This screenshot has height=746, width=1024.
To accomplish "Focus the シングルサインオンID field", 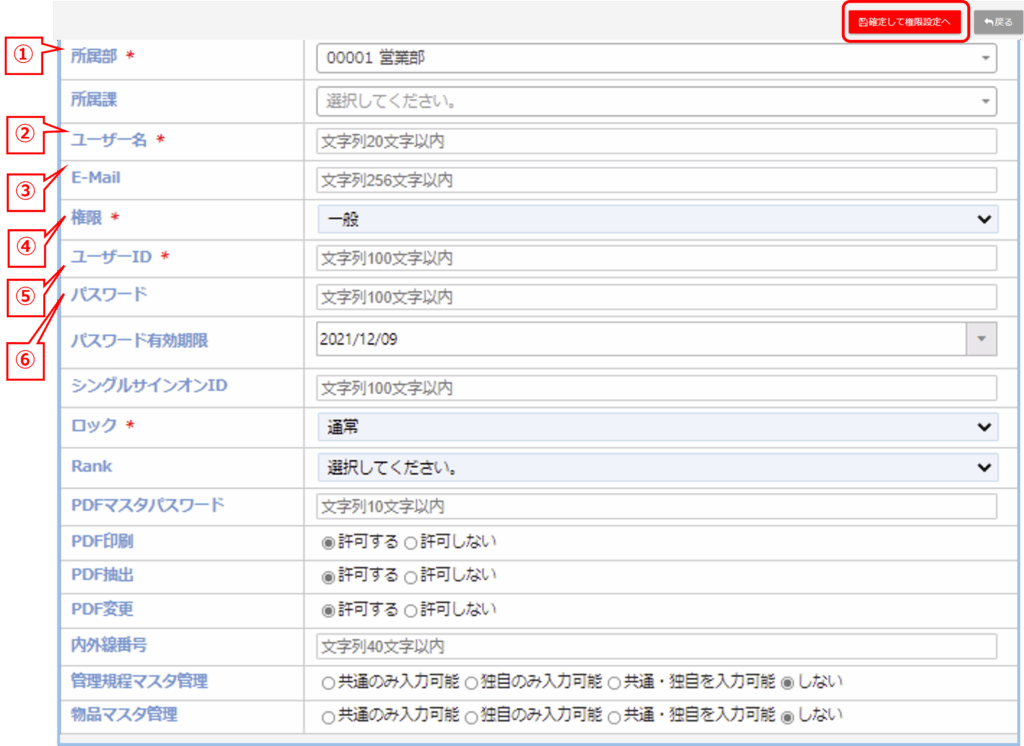I will pos(656,387).
